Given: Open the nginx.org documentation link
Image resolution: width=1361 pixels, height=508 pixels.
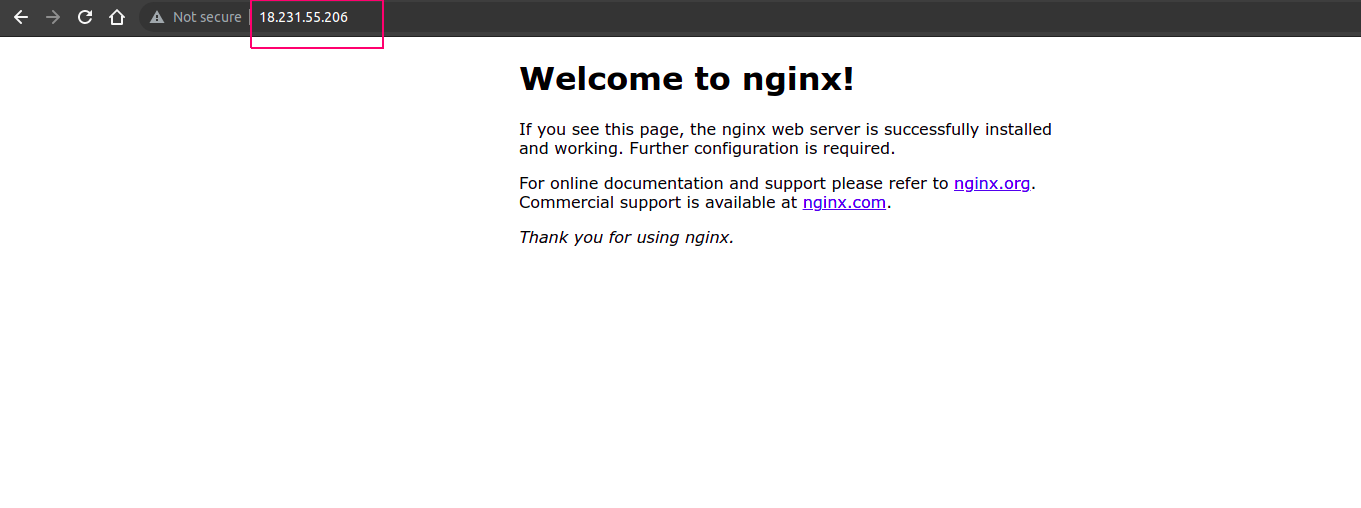Looking at the screenshot, I should [992, 183].
